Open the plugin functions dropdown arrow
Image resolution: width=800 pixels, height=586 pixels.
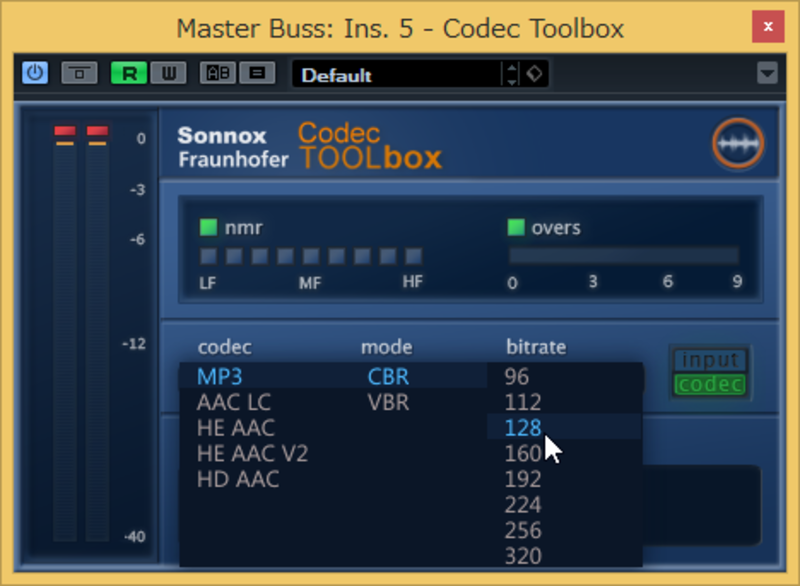pyautogui.click(x=767, y=73)
